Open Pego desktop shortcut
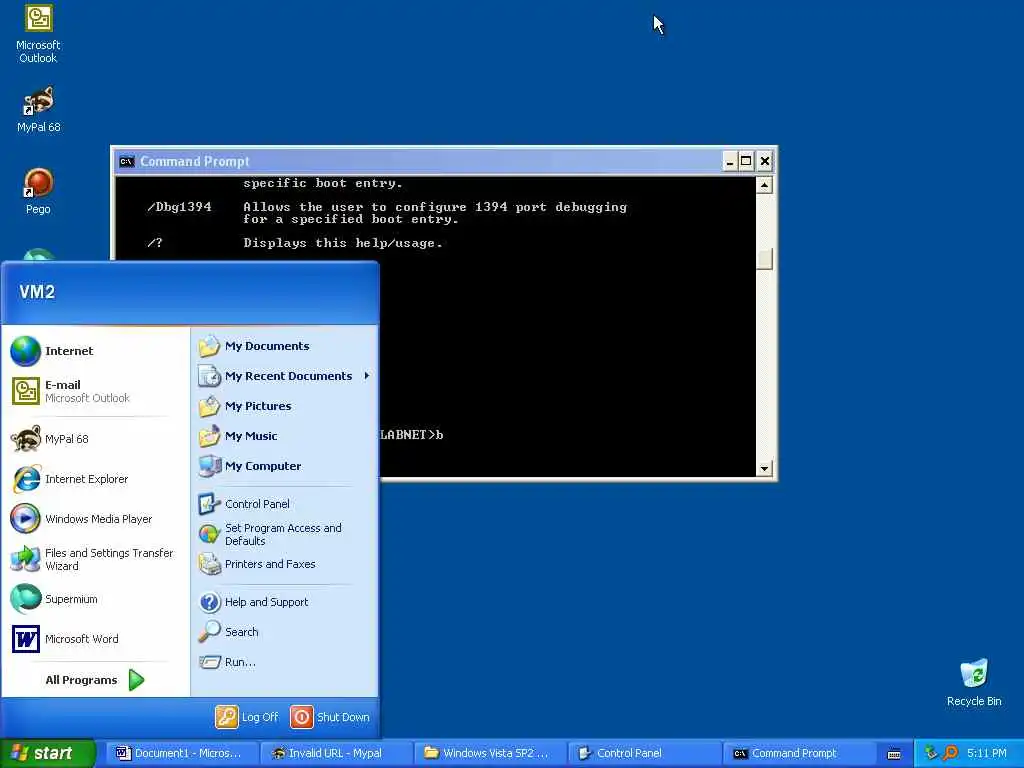Image resolution: width=1024 pixels, height=768 pixels. tap(38, 191)
